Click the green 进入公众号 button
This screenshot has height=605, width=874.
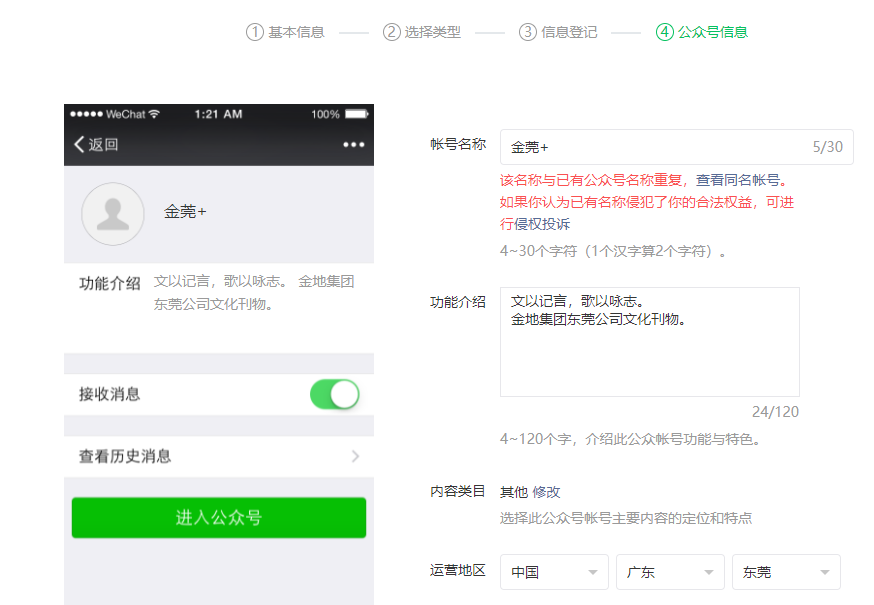pos(219,517)
